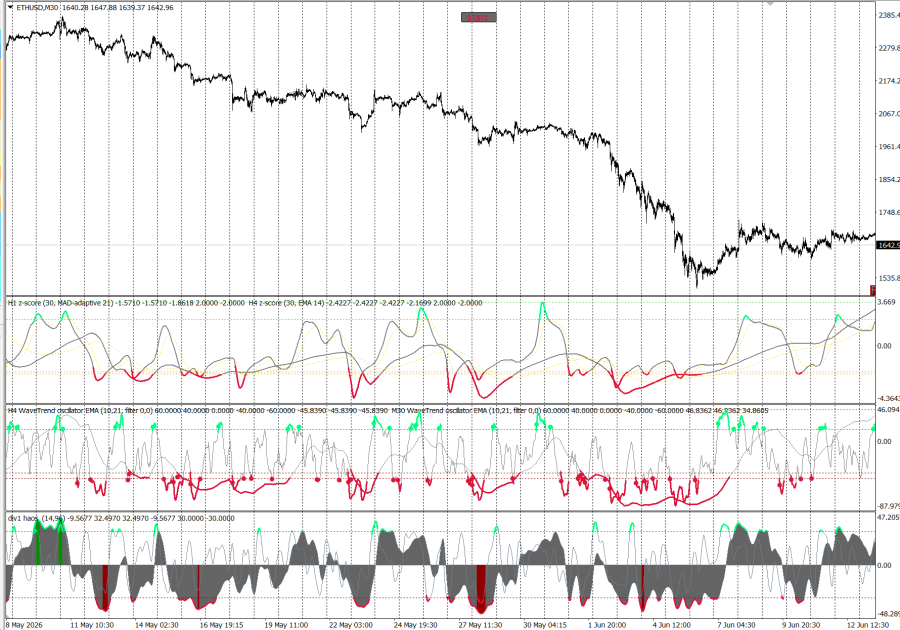Click the -4.3643 z-score scale value
This screenshot has height=630, width=900.
click(889, 398)
